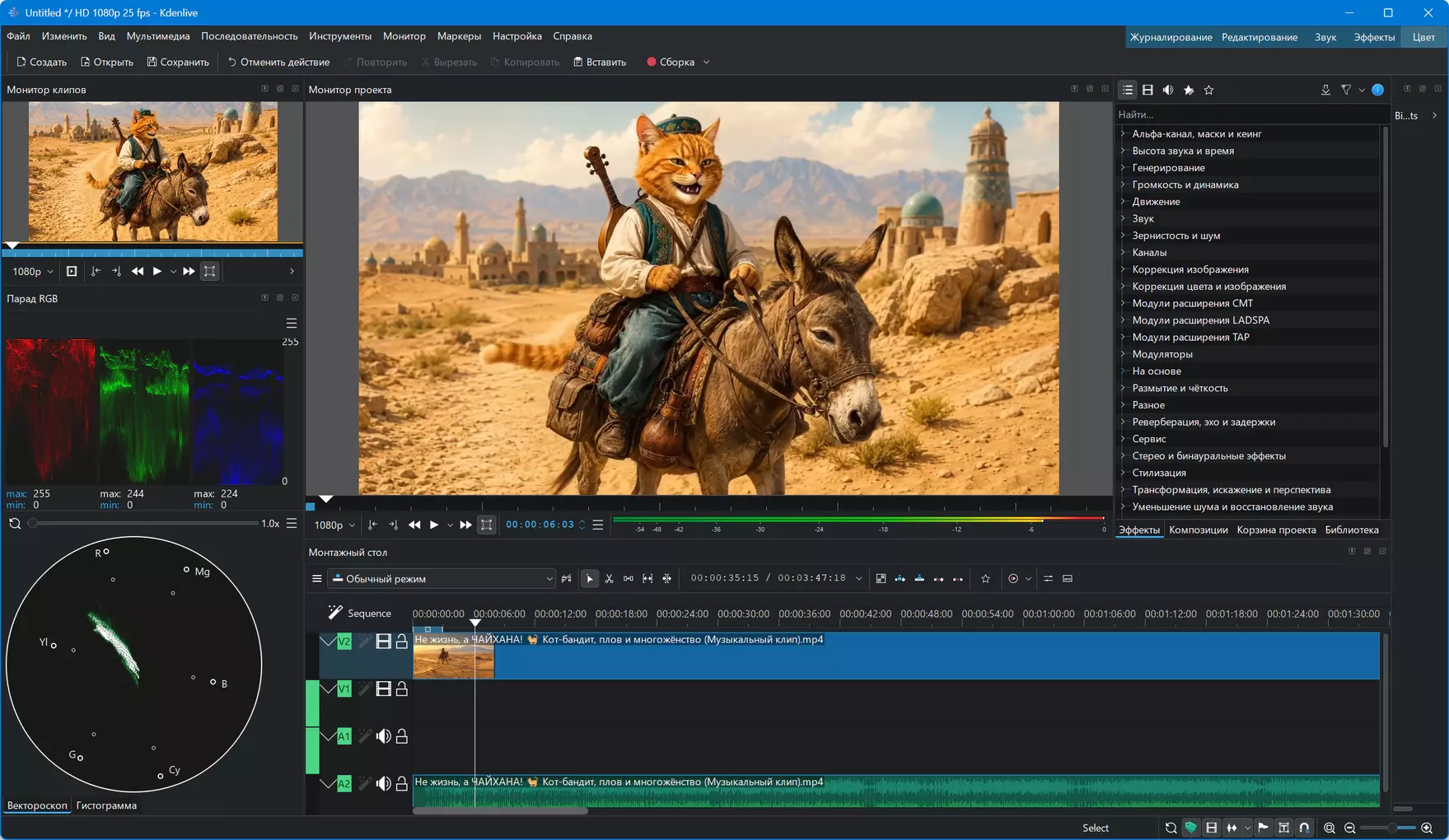Image resolution: width=1449 pixels, height=840 pixels.
Task: Click the video clip thumbnail on track V2
Action: [x=453, y=662]
